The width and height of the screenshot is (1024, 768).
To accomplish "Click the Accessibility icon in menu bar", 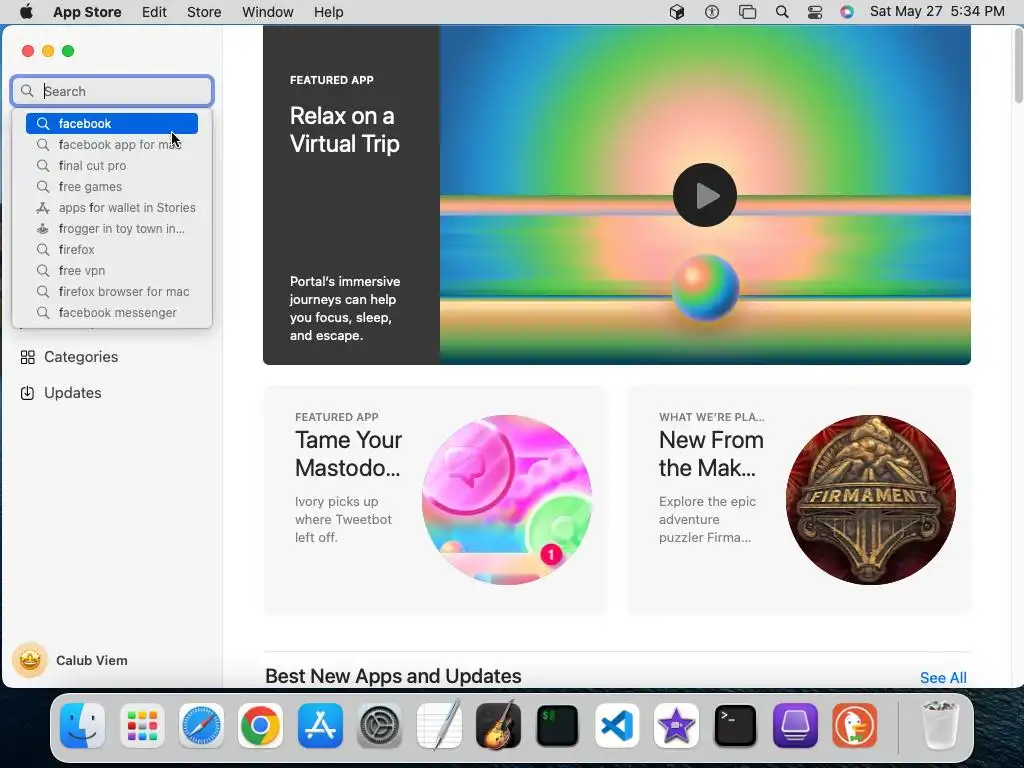I will tap(712, 12).
